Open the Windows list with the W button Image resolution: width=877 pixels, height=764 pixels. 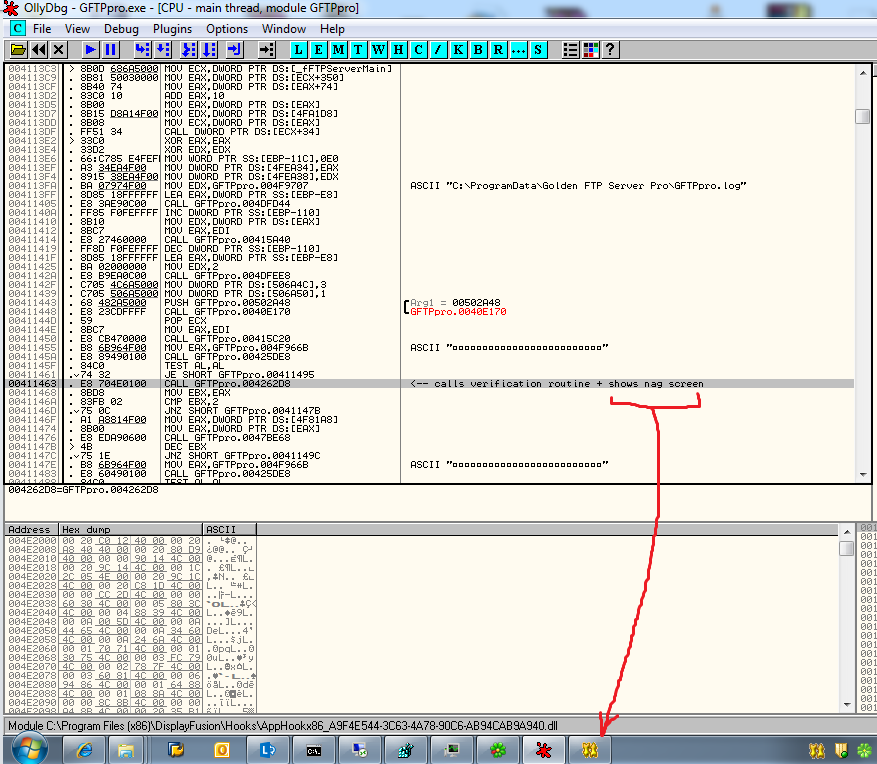(378, 50)
